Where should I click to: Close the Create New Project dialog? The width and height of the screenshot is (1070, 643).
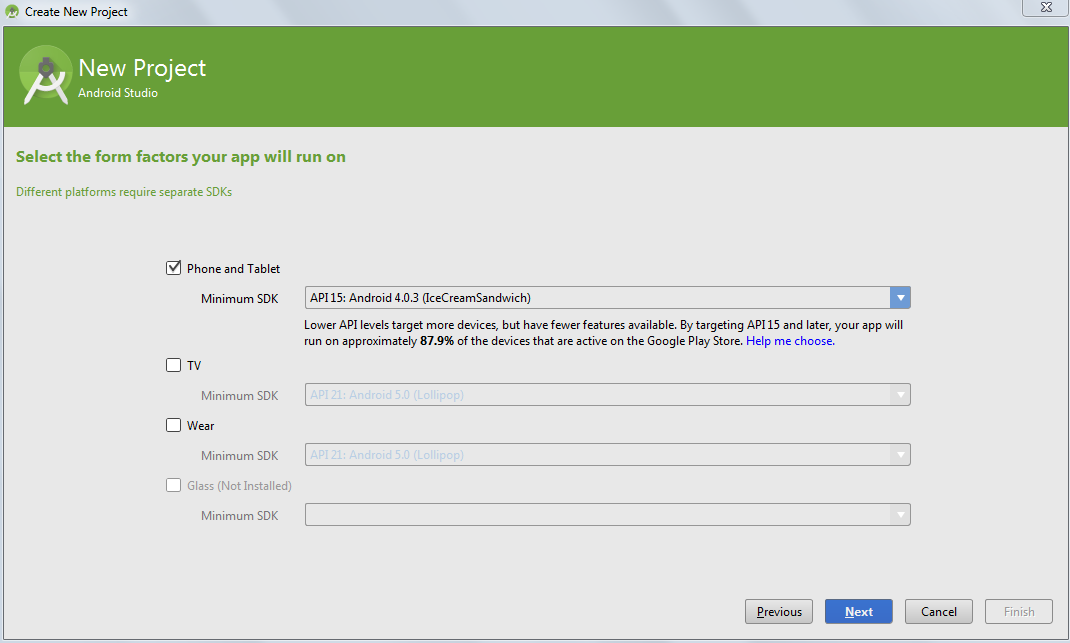[1044, 8]
